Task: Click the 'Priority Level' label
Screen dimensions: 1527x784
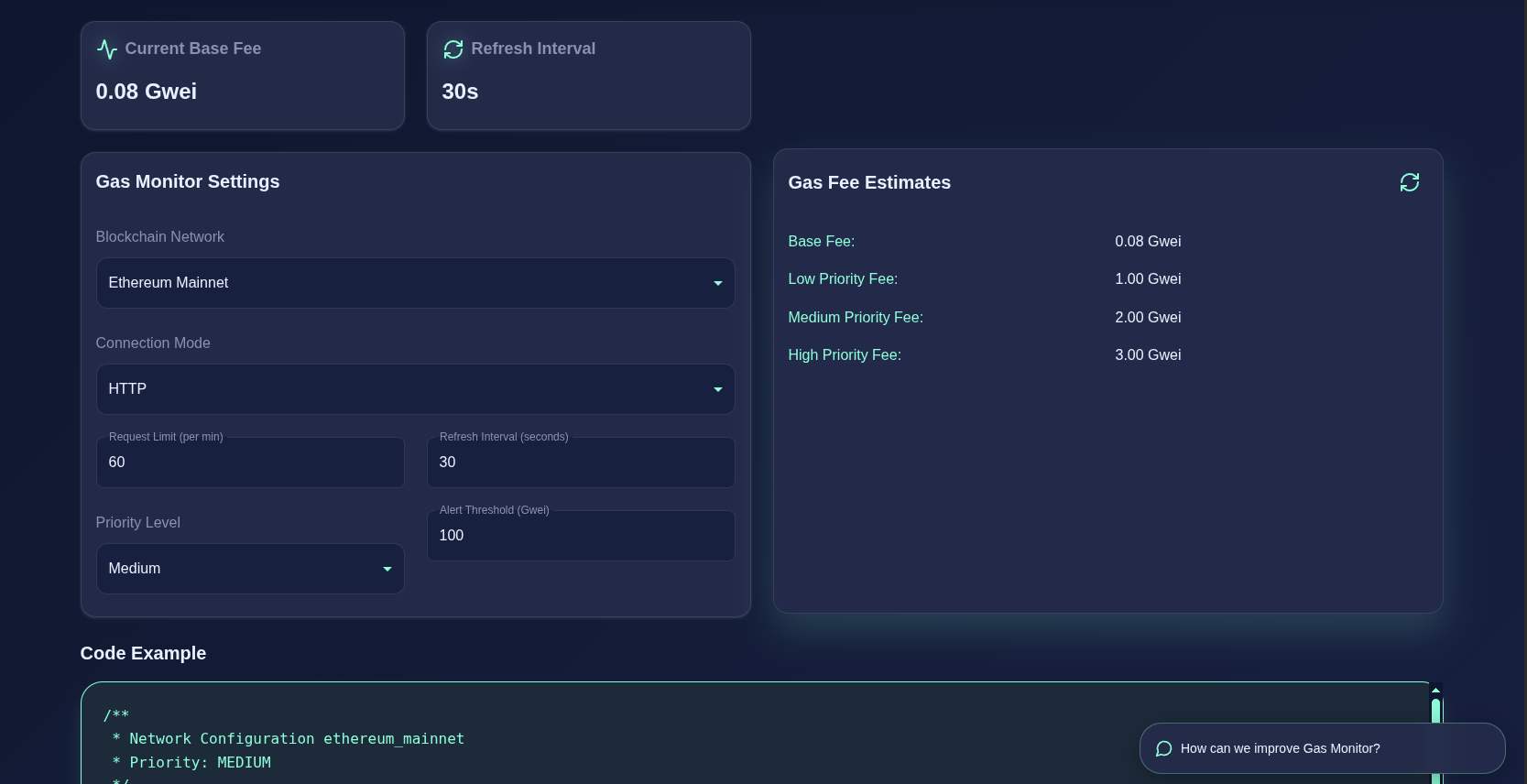Action: click(x=138, y=523)
